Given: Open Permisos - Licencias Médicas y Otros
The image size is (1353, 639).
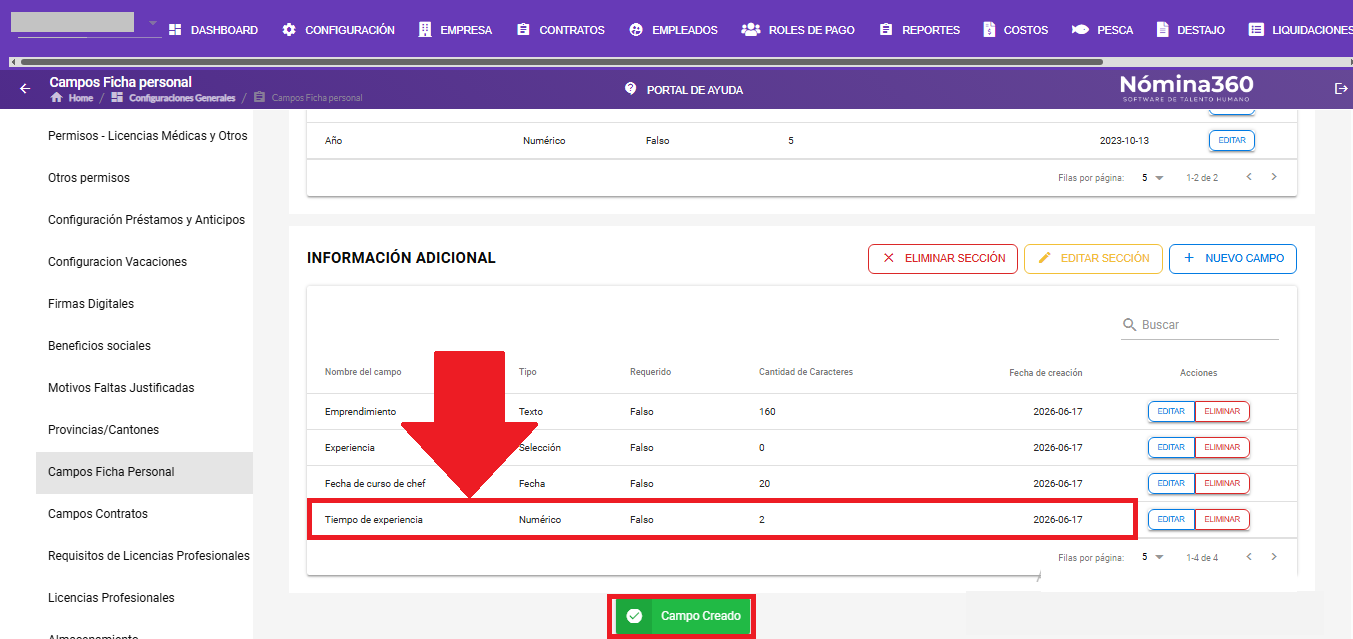Looking at the screenshot, I should tap(147, 136).
